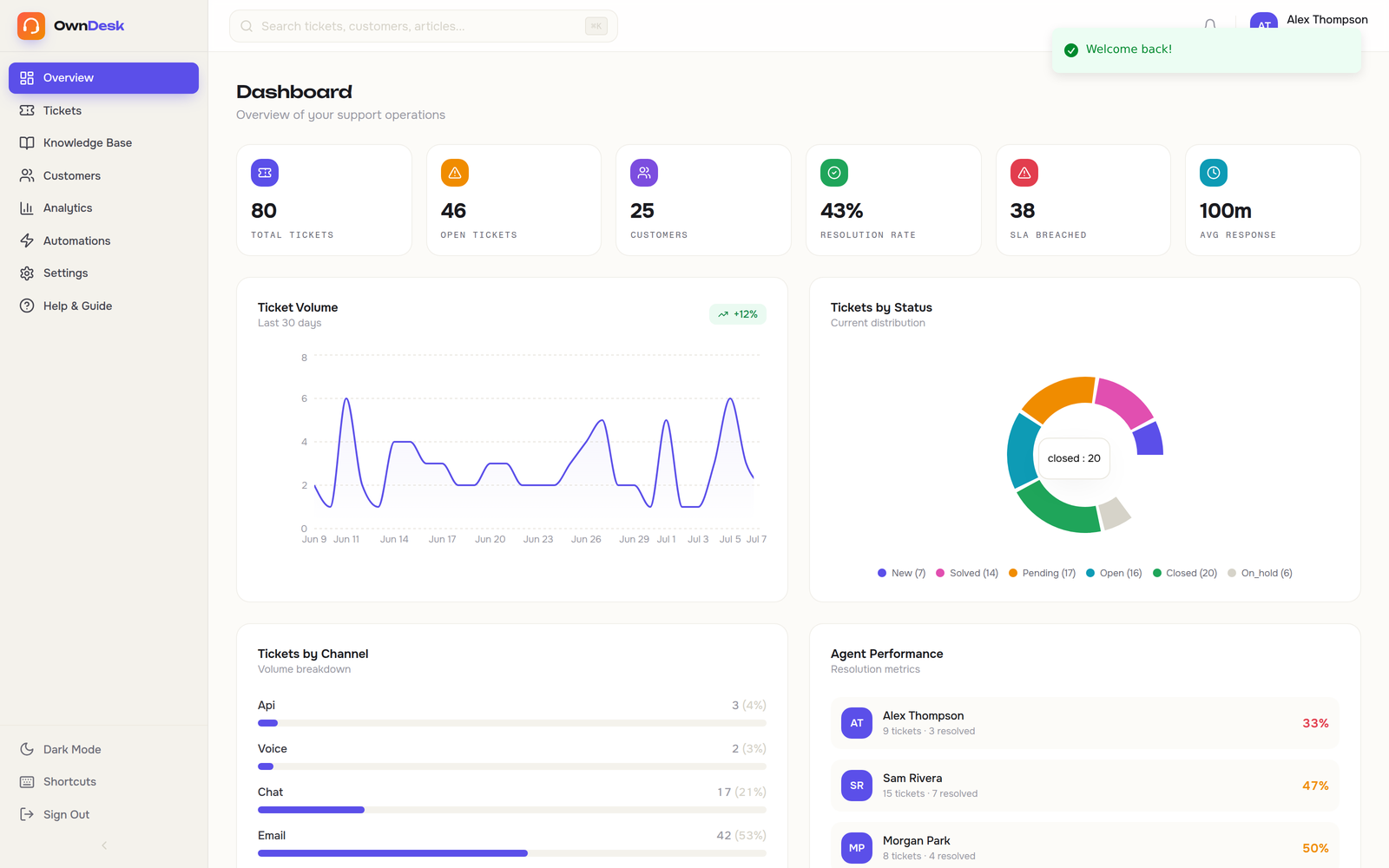
Task: Click the OwnDesk headset logo icon
Action: [x=31, y=26]
